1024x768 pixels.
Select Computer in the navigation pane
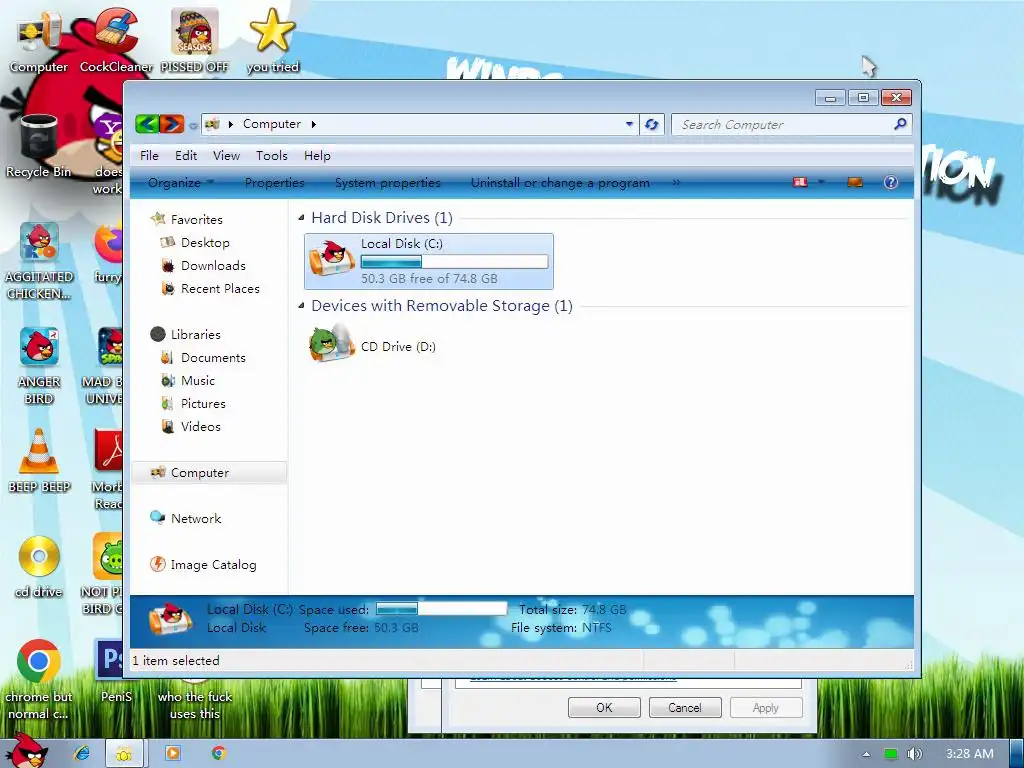coord(209,473)
